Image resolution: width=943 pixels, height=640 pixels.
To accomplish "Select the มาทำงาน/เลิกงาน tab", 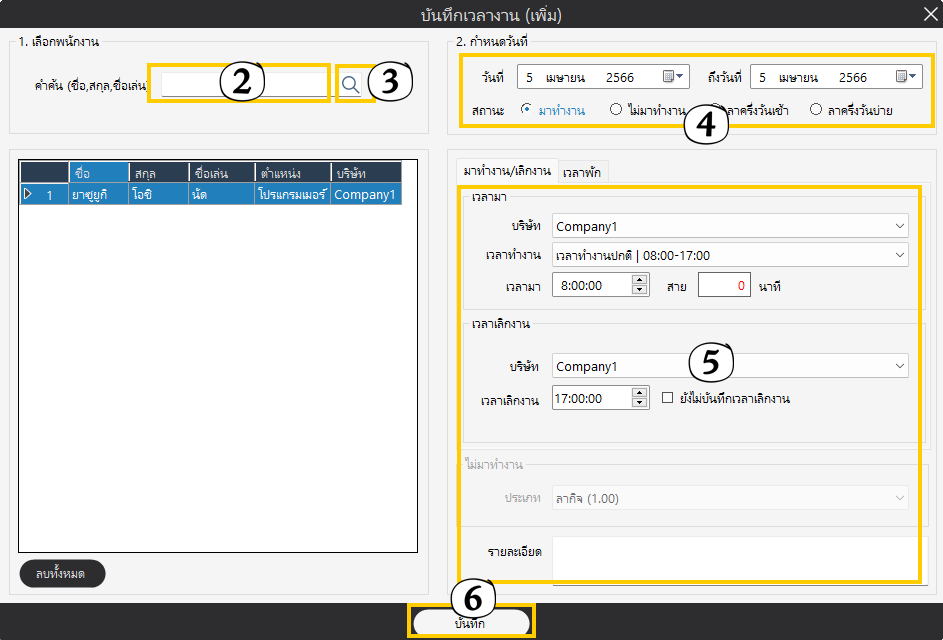I will [506, 172].
